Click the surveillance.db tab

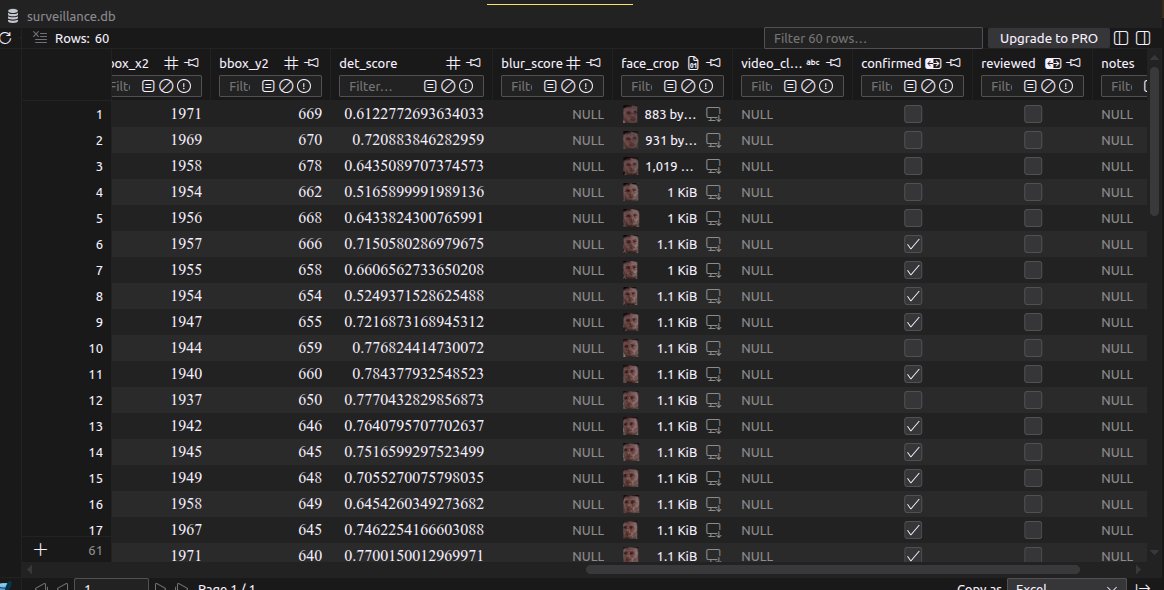(61, 16)
